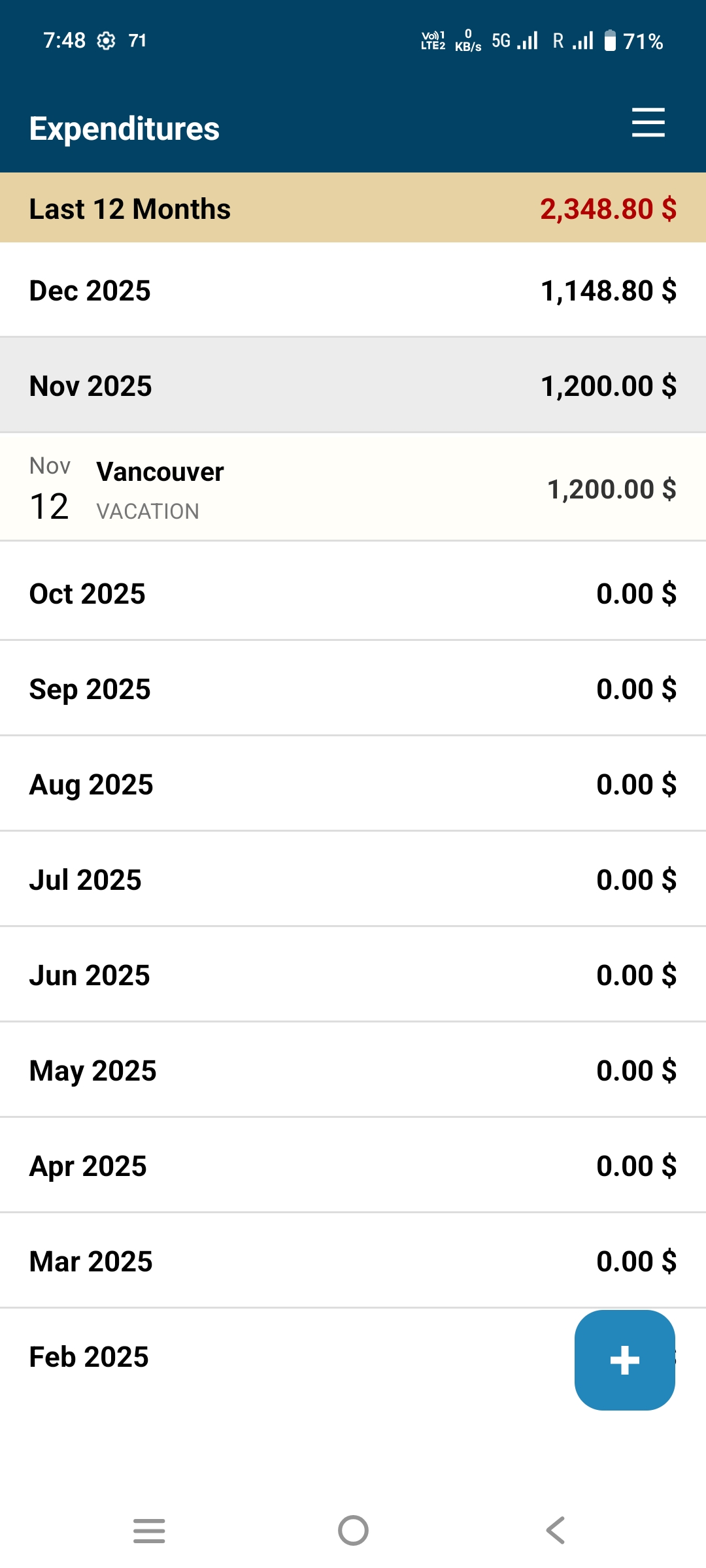Tap the May 2025 month entry
This screenshot has width=706, height=1568.
(x=353, y=1070)
